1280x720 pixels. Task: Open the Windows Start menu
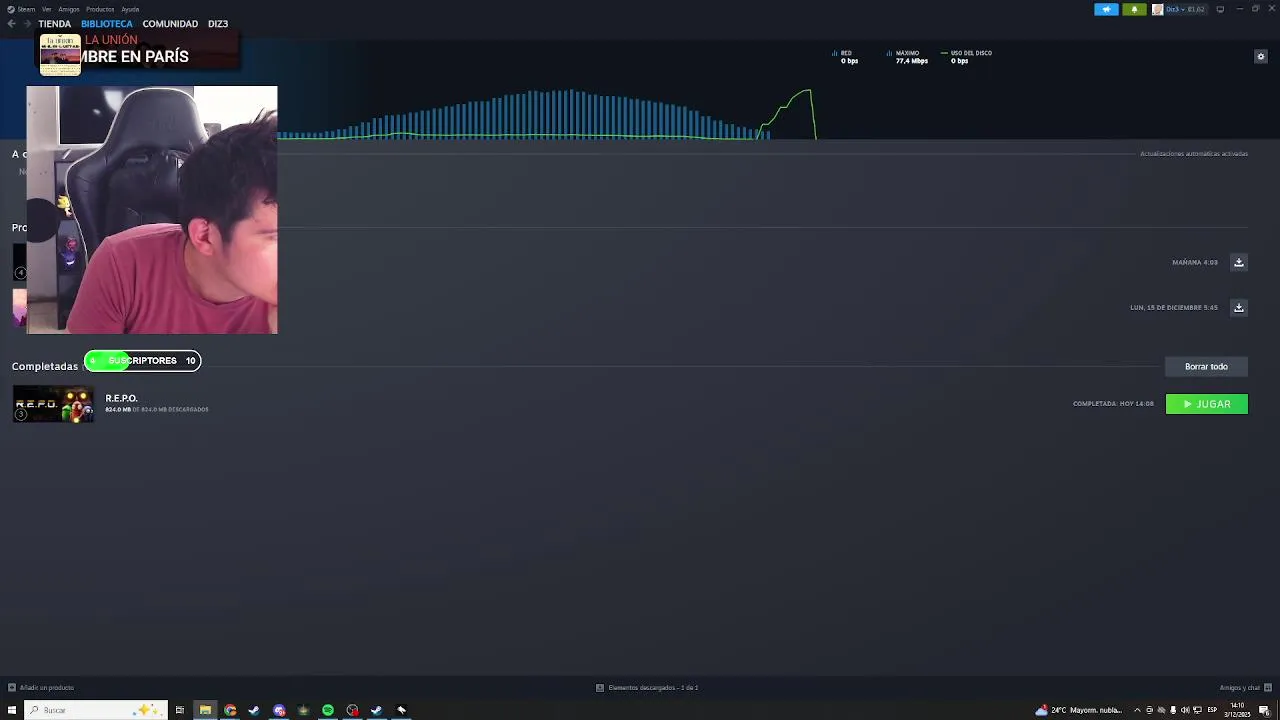click(x=12, y=710)
